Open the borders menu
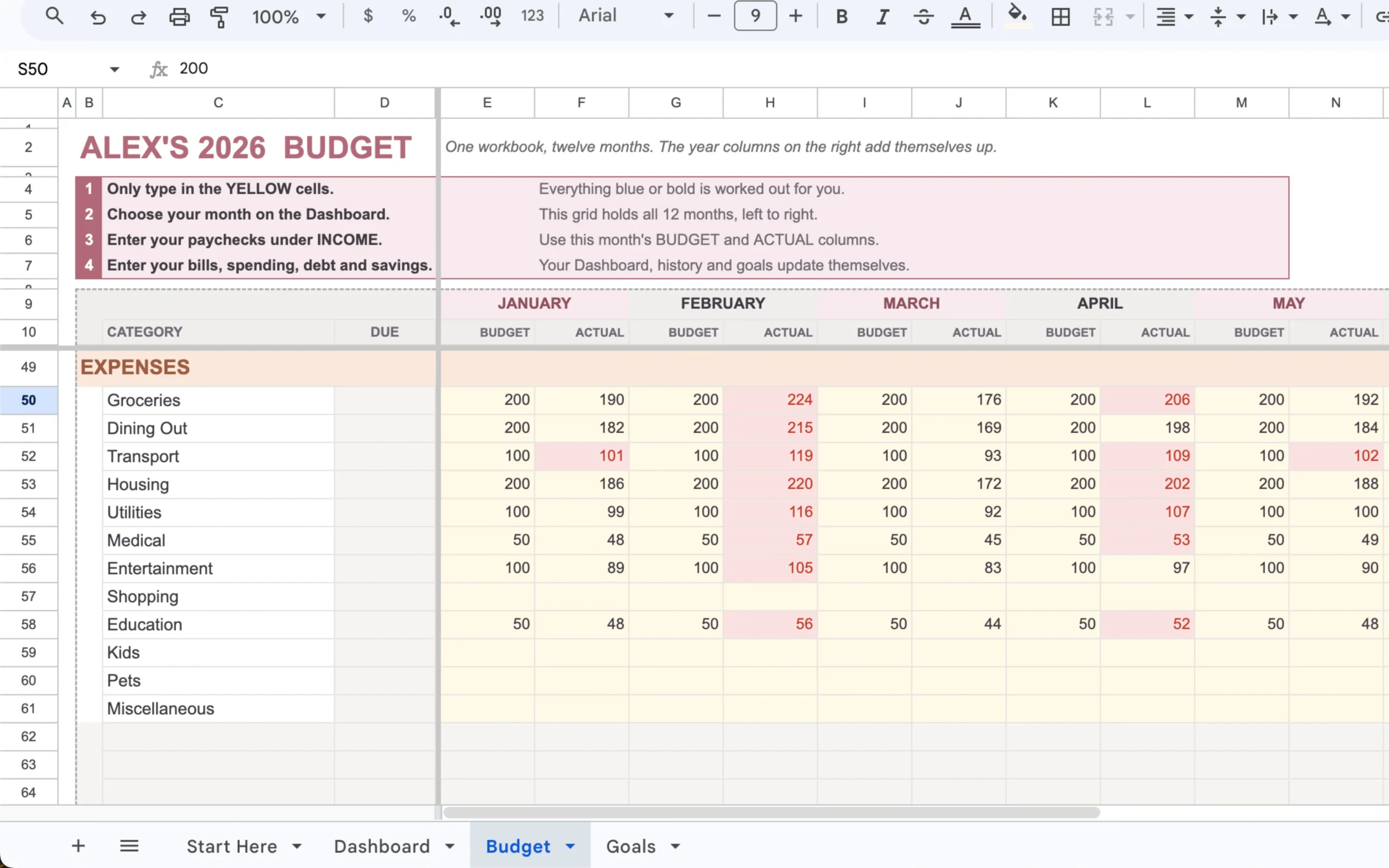Screen dimensions: 1389x868 [x=1061, y=17]
